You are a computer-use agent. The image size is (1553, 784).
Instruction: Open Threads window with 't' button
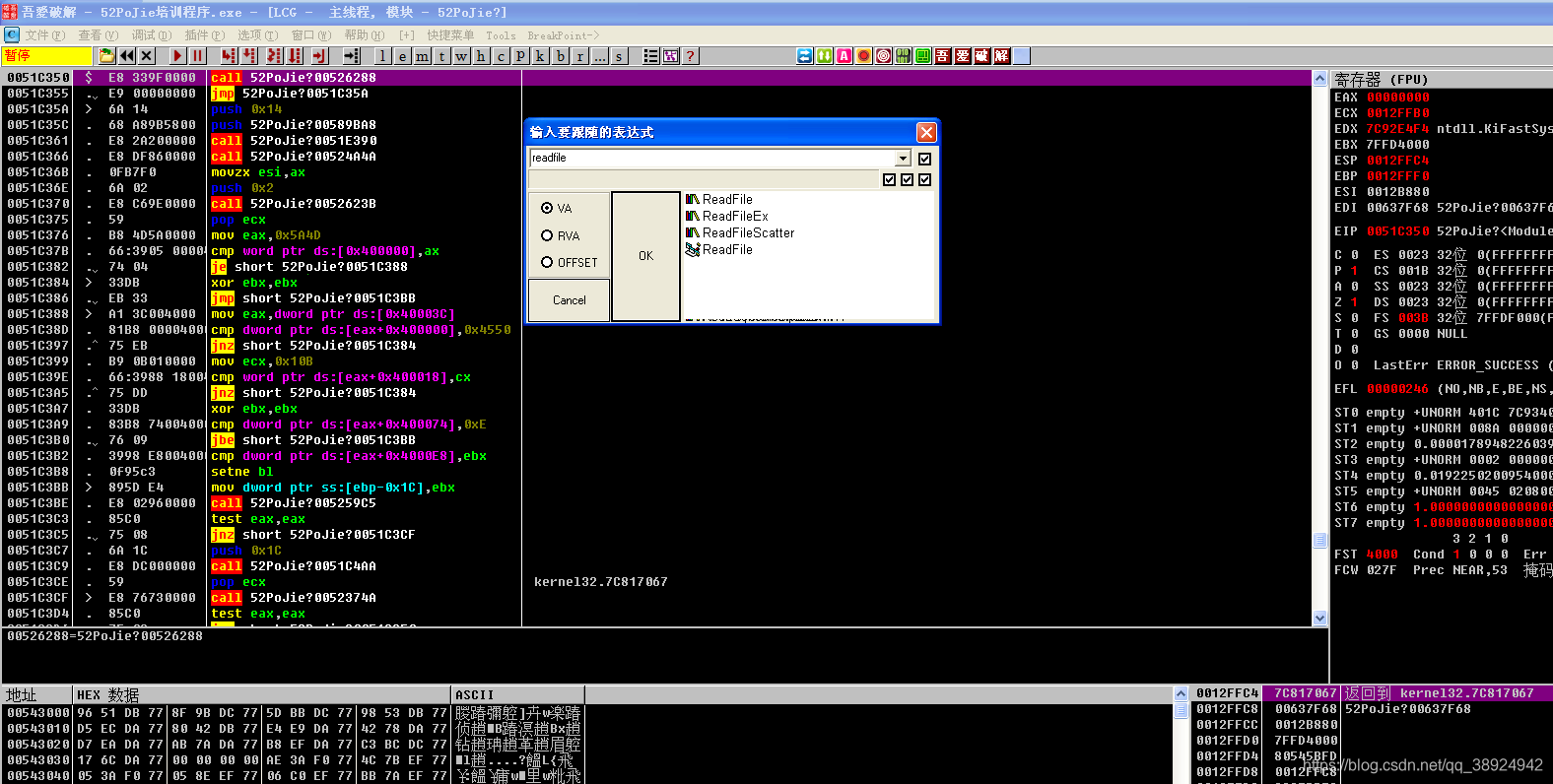[x=441, y=56]
